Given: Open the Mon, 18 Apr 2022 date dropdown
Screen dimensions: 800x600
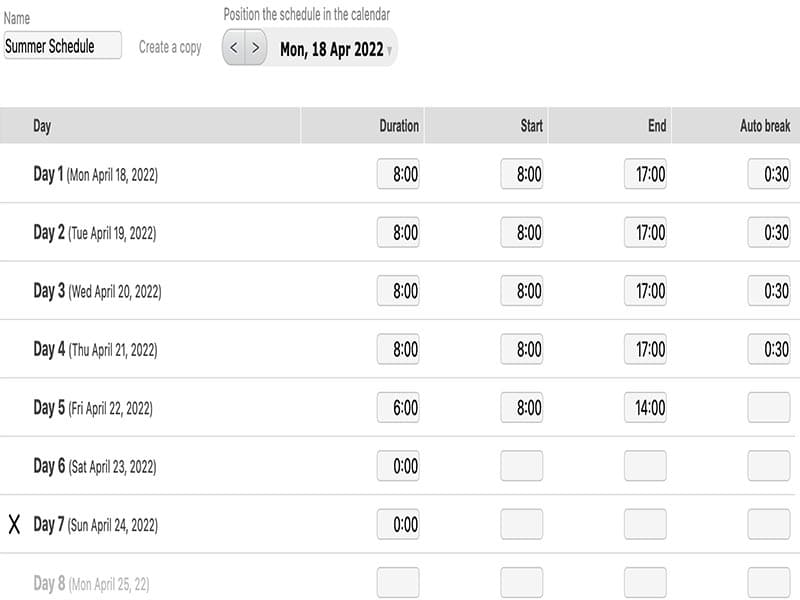Looking at the screenshot, I should [336, 49].
